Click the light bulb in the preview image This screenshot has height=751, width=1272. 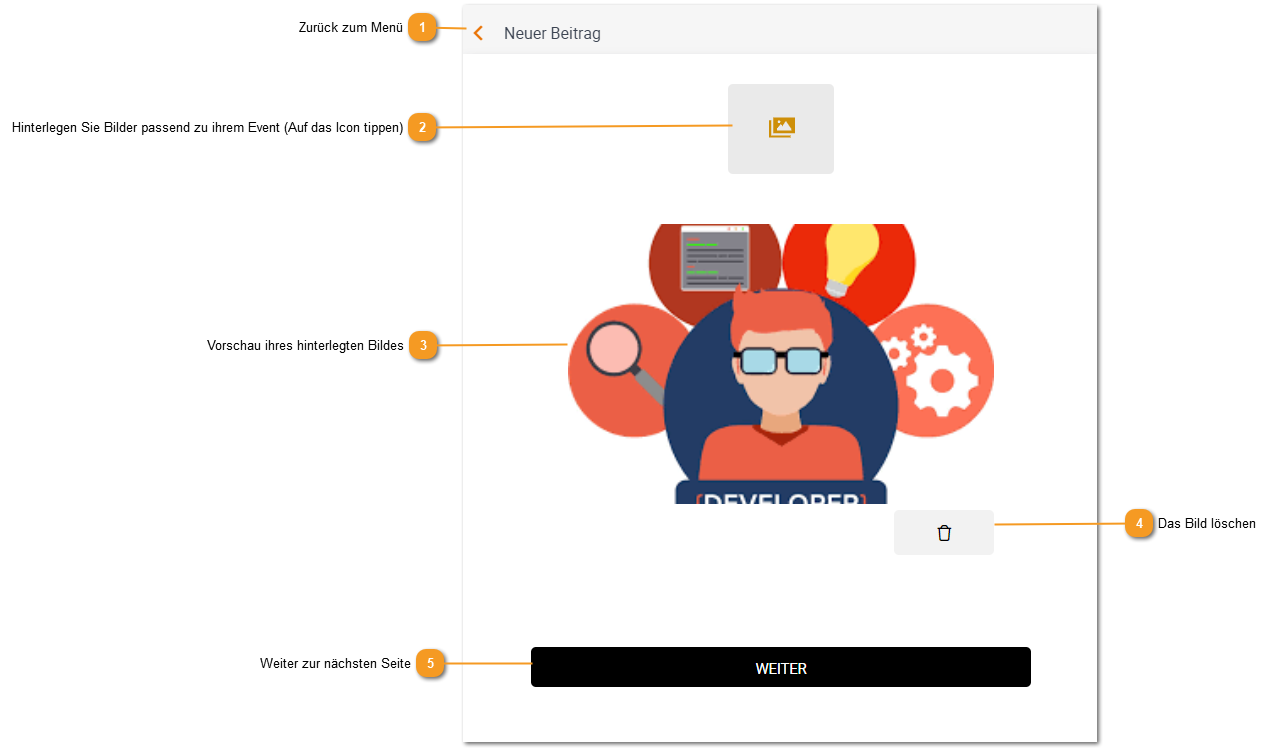(x=849, y=258)
